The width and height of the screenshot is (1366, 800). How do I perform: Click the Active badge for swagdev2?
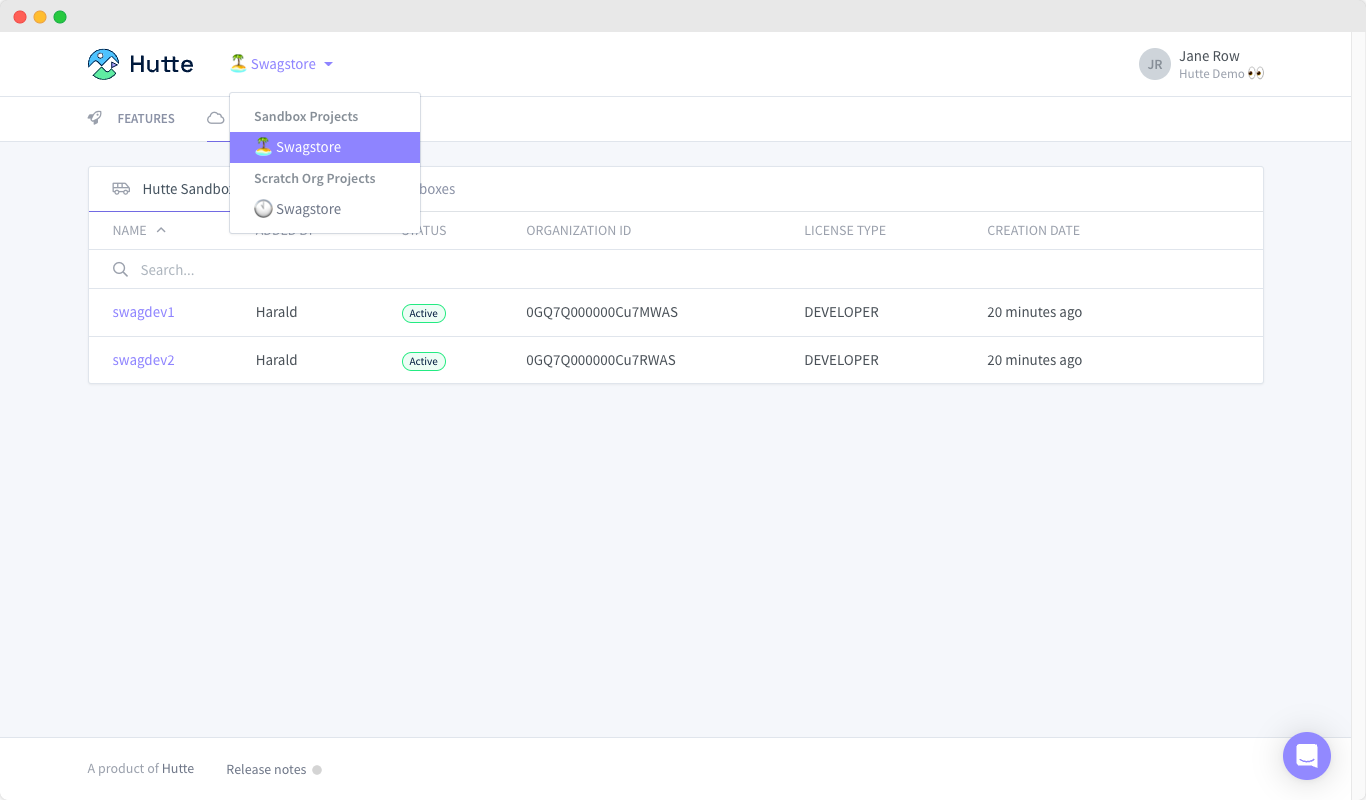[424, 361]
